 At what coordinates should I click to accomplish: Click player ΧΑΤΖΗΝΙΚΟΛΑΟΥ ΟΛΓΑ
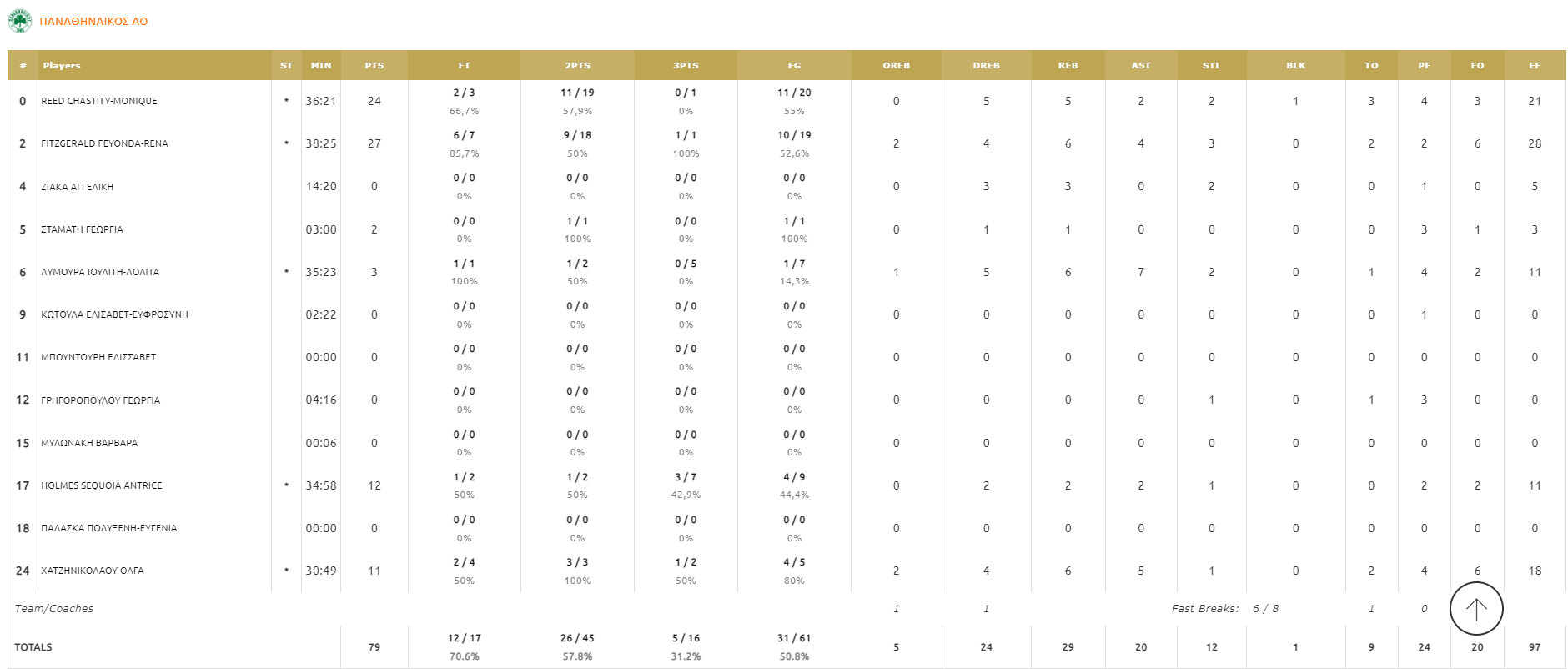tap(93, 571)
